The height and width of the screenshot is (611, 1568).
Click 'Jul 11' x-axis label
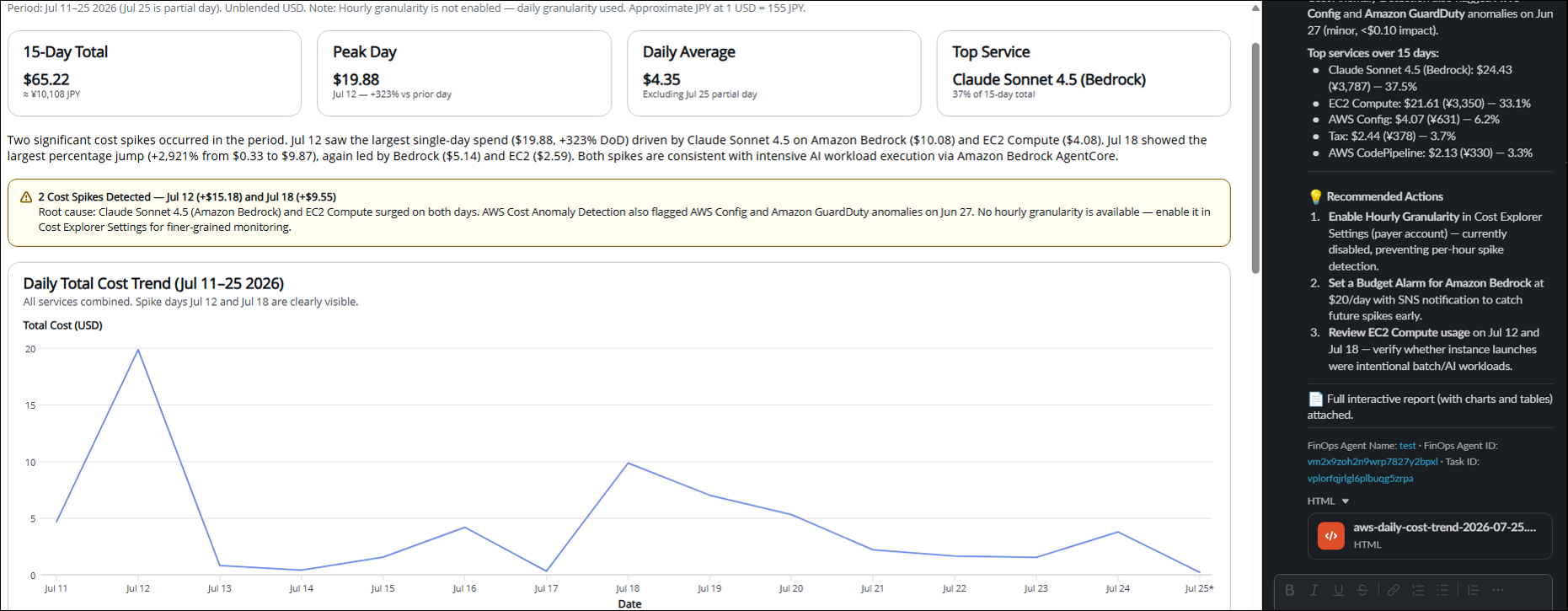click(56, 588)
